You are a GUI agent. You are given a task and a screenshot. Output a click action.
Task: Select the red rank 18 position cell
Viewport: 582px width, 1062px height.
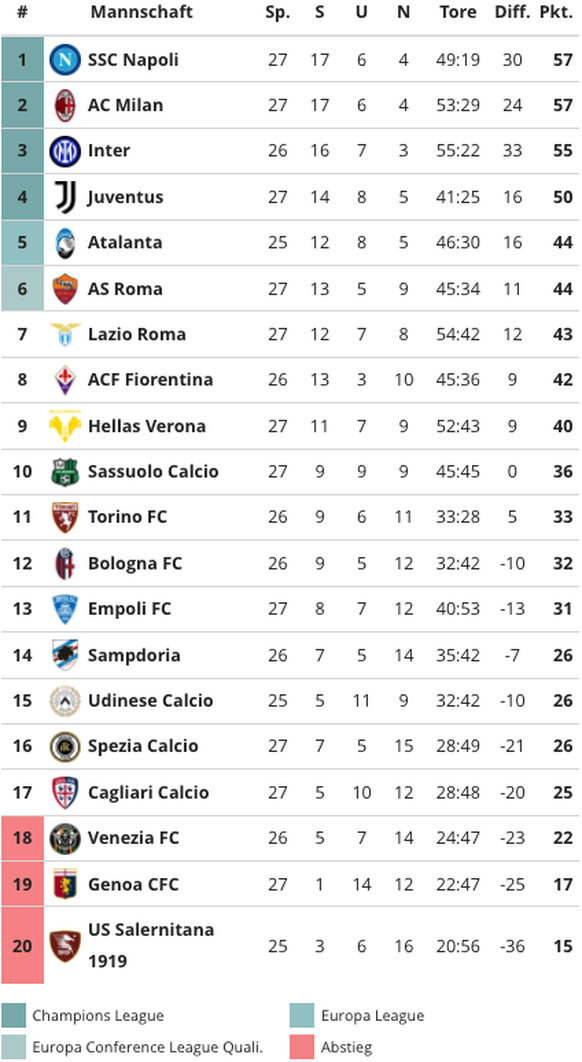(22, 838)
